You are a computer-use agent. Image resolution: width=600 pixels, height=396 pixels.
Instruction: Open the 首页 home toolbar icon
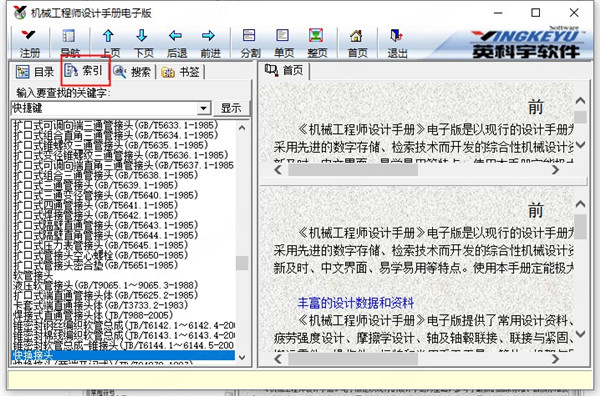357,43
